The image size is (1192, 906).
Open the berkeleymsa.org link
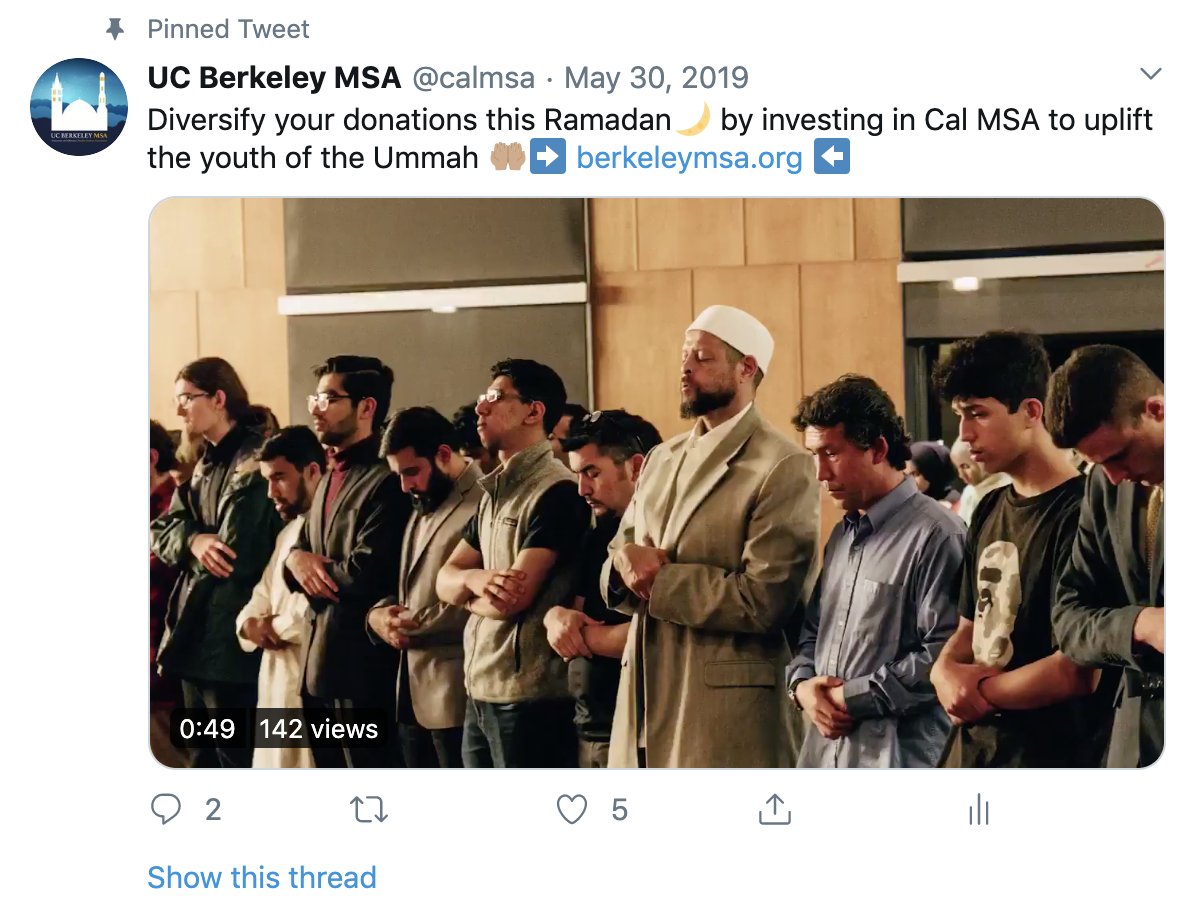(689, 158)
